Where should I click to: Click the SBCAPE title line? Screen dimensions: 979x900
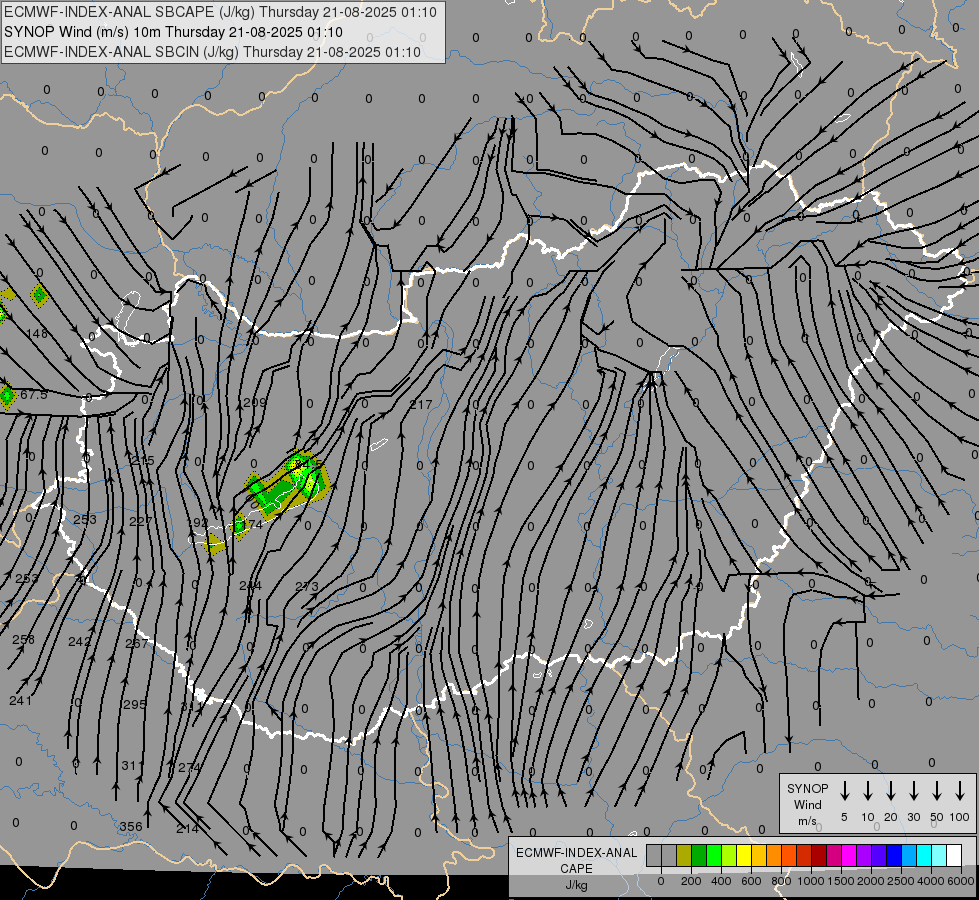220,12
